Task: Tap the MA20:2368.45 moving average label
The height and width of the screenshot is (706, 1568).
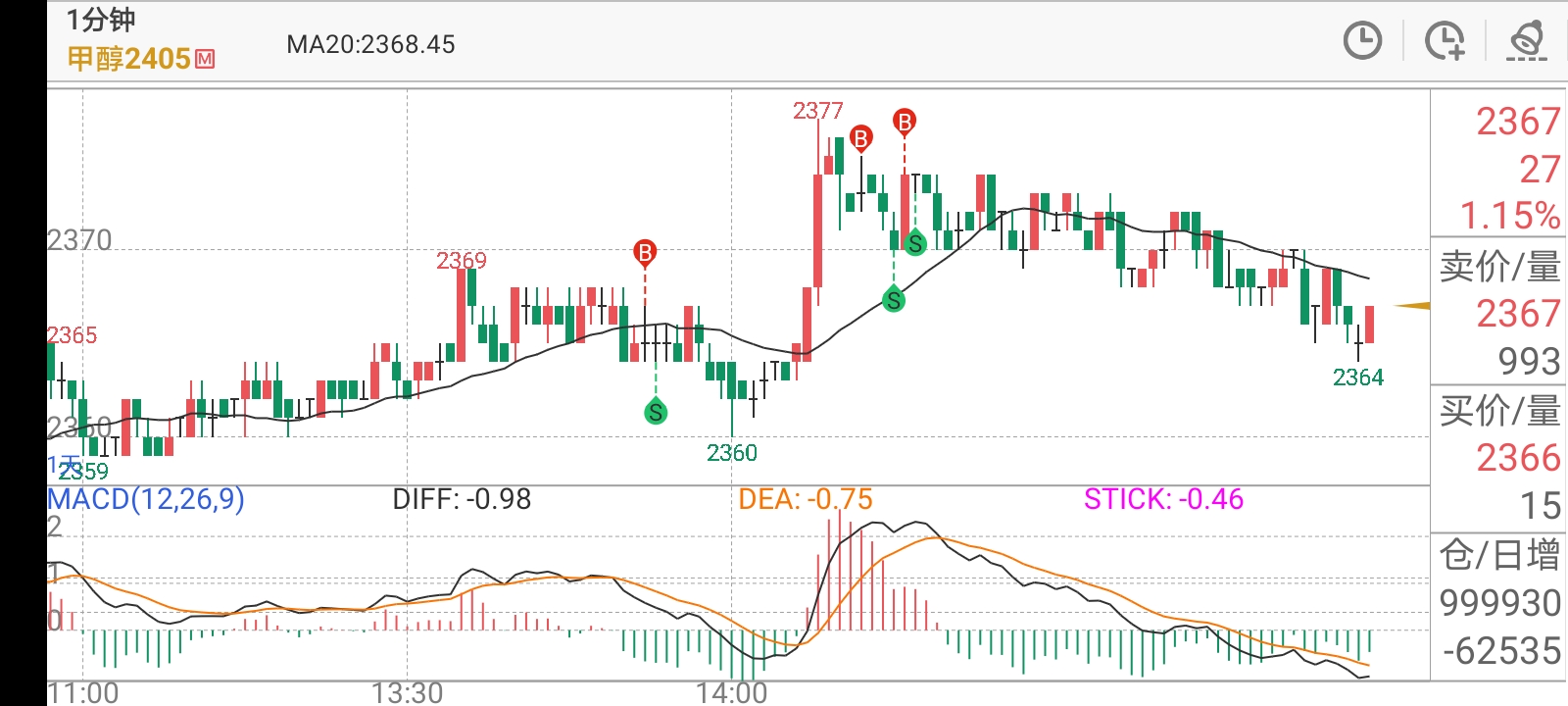Action: [370, 44]
